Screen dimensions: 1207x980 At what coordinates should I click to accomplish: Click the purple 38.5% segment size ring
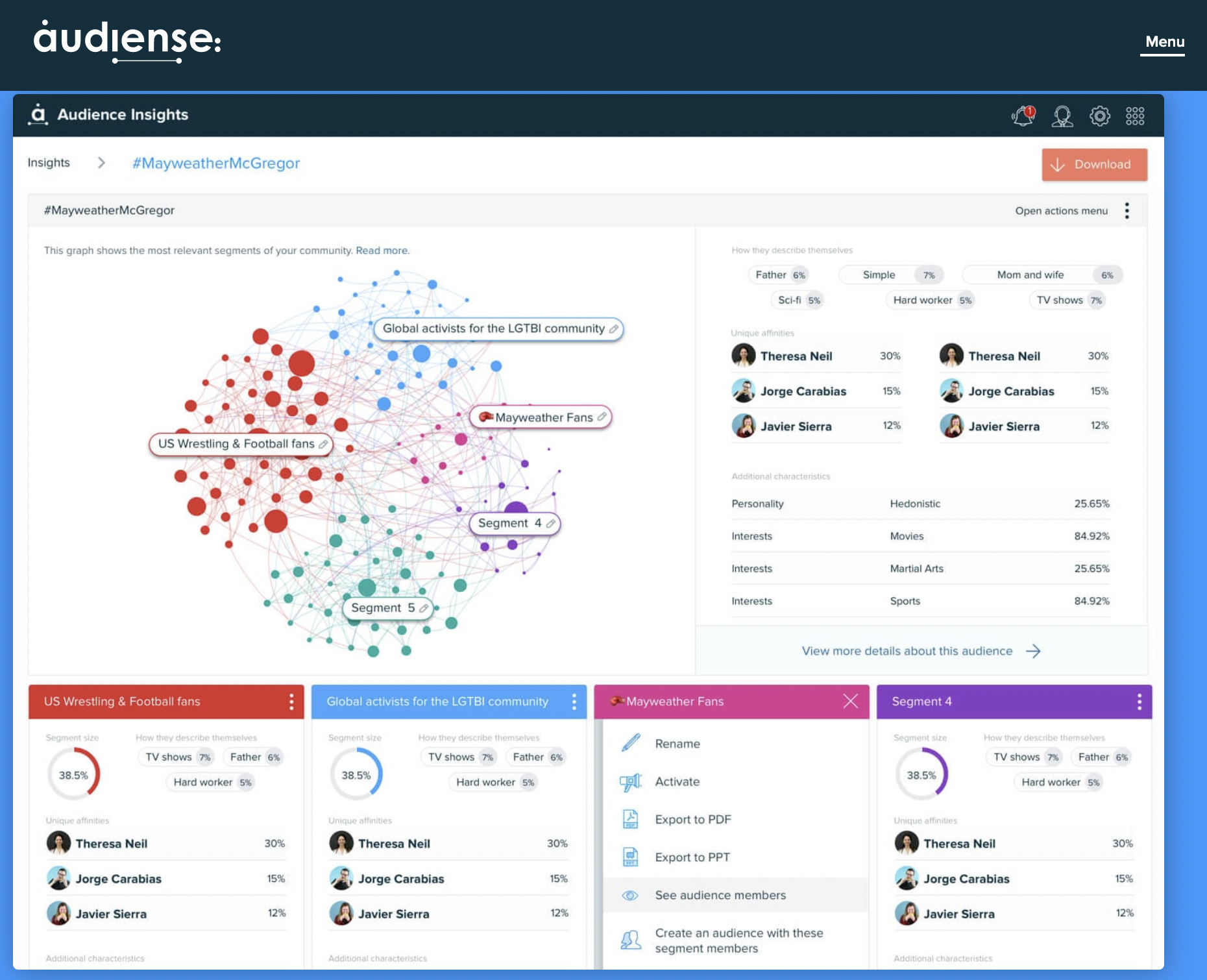pos(921,774)
